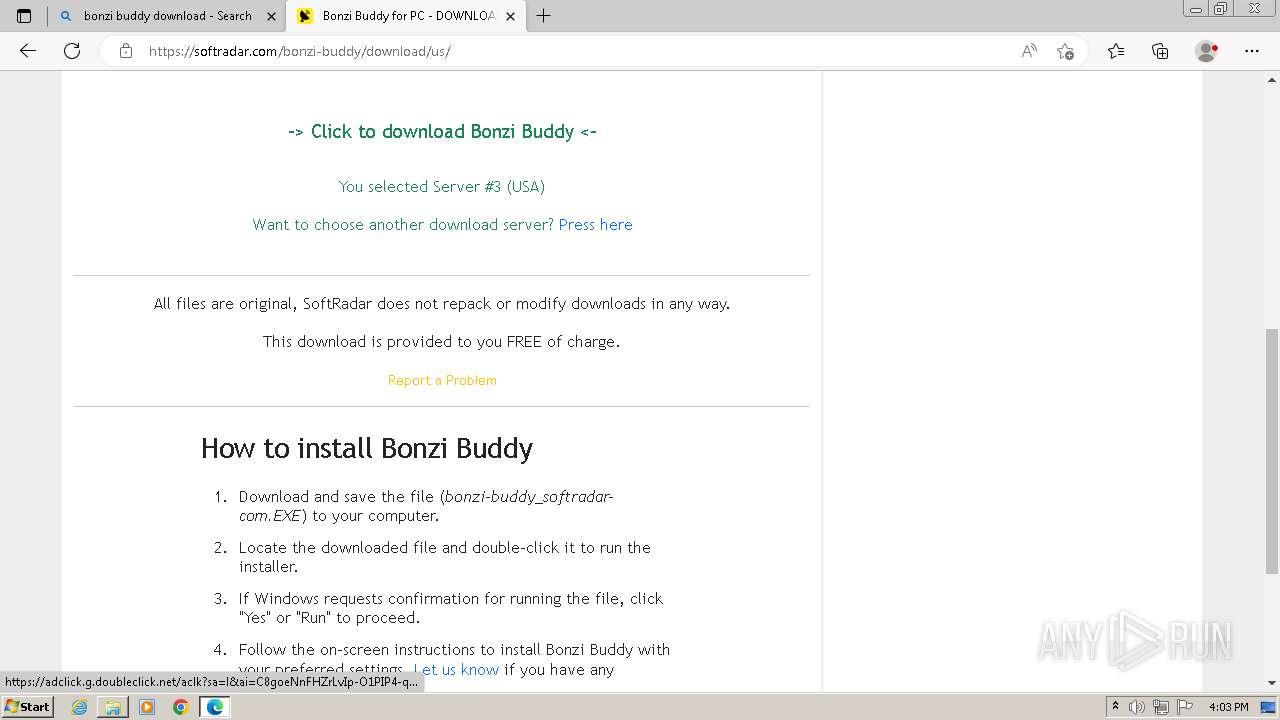Open Windows Media Player from taskbar
Screen dimensions: 1280x720
pyautogui.click(x=147, y=707)
